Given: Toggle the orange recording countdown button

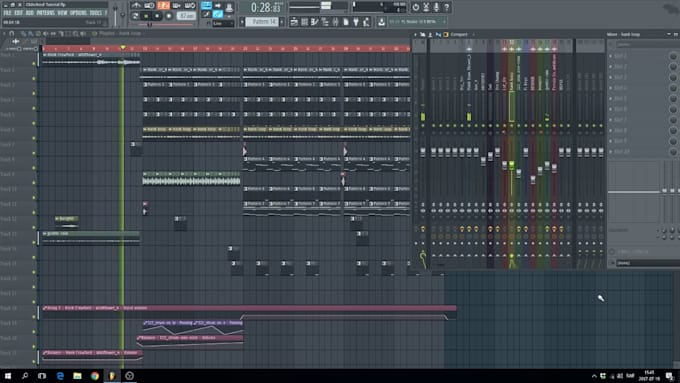Looking at the screenshot, I should (163, 6).
